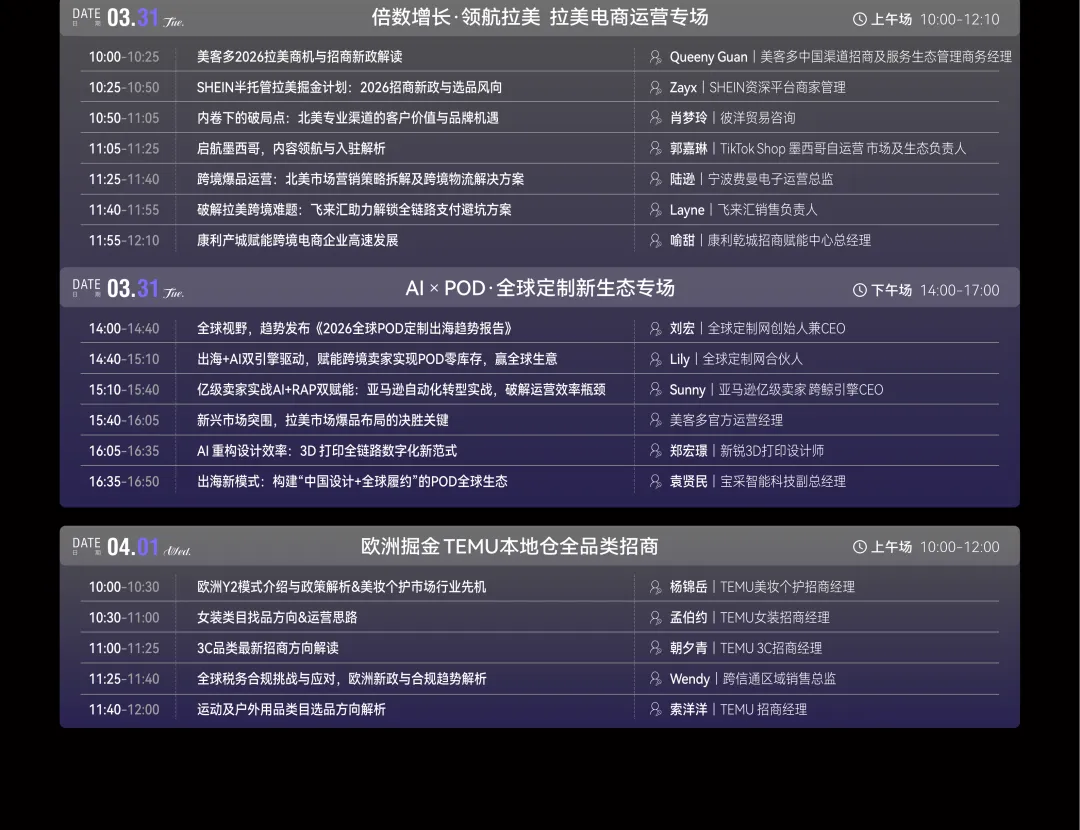Image resolution: width=1080 pixels, height=830 pixels.
Task: Click speaker title 新锐3D打印设计师
Action: pyautogui.click(x=772, y=450)
